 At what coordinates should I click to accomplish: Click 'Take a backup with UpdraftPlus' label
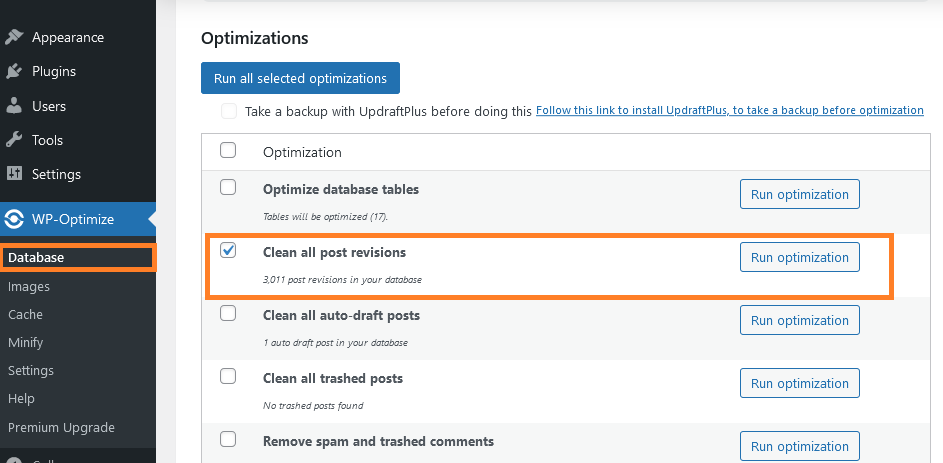coord(388,112)
